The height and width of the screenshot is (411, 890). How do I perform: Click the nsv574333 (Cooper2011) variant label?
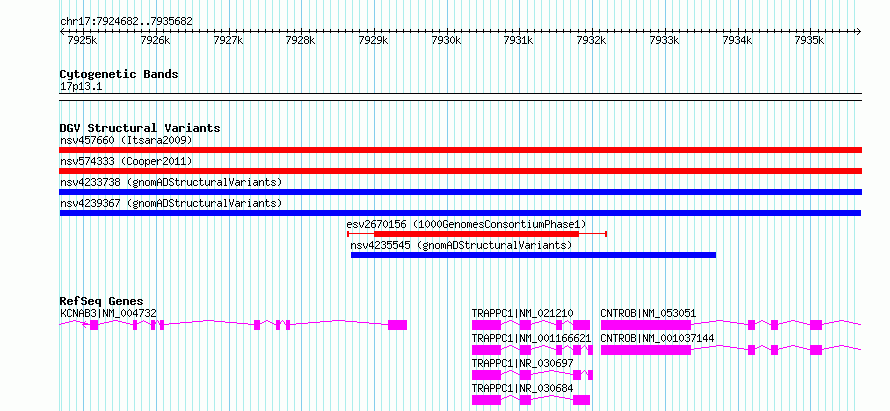click(126, 161)
